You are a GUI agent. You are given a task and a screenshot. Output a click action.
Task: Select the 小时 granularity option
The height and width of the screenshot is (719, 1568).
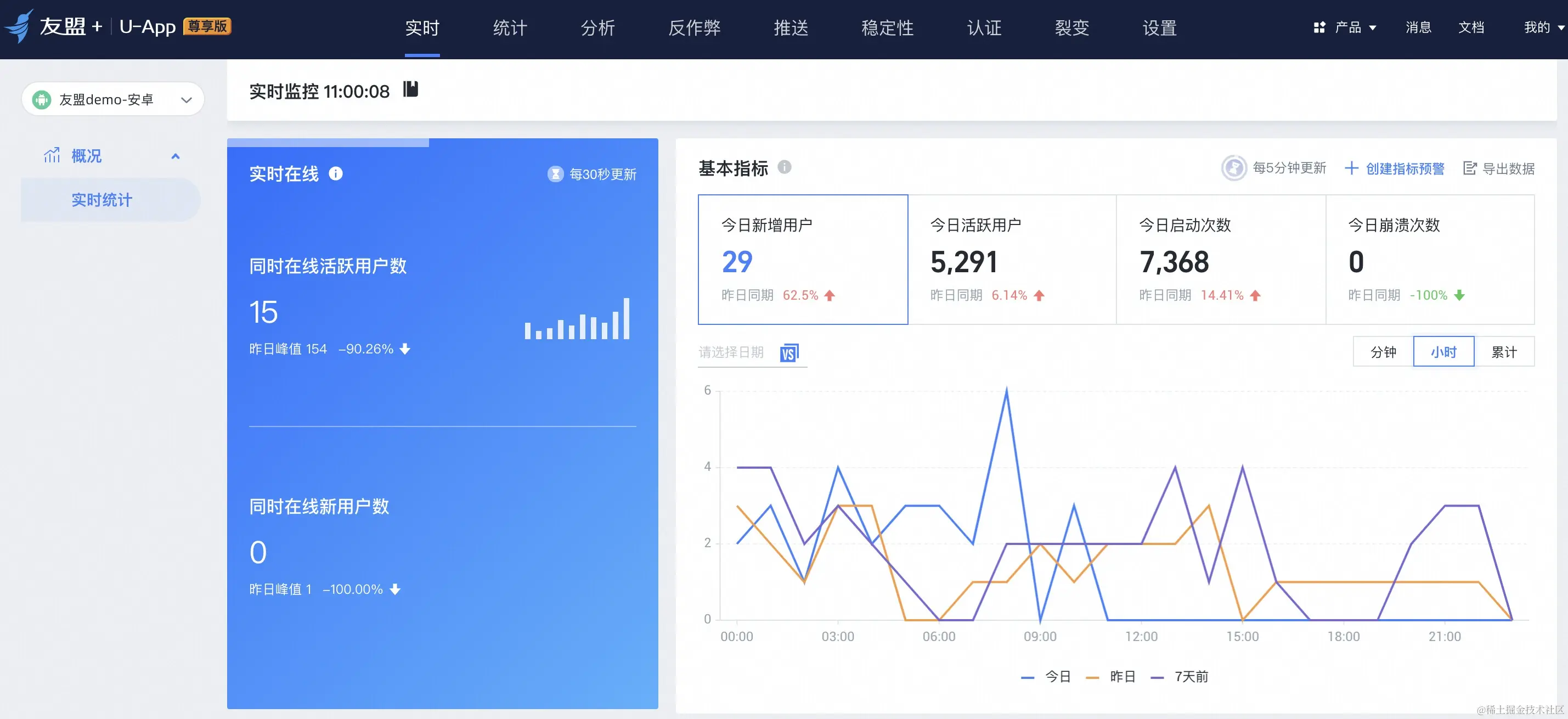coord(1443,352)
